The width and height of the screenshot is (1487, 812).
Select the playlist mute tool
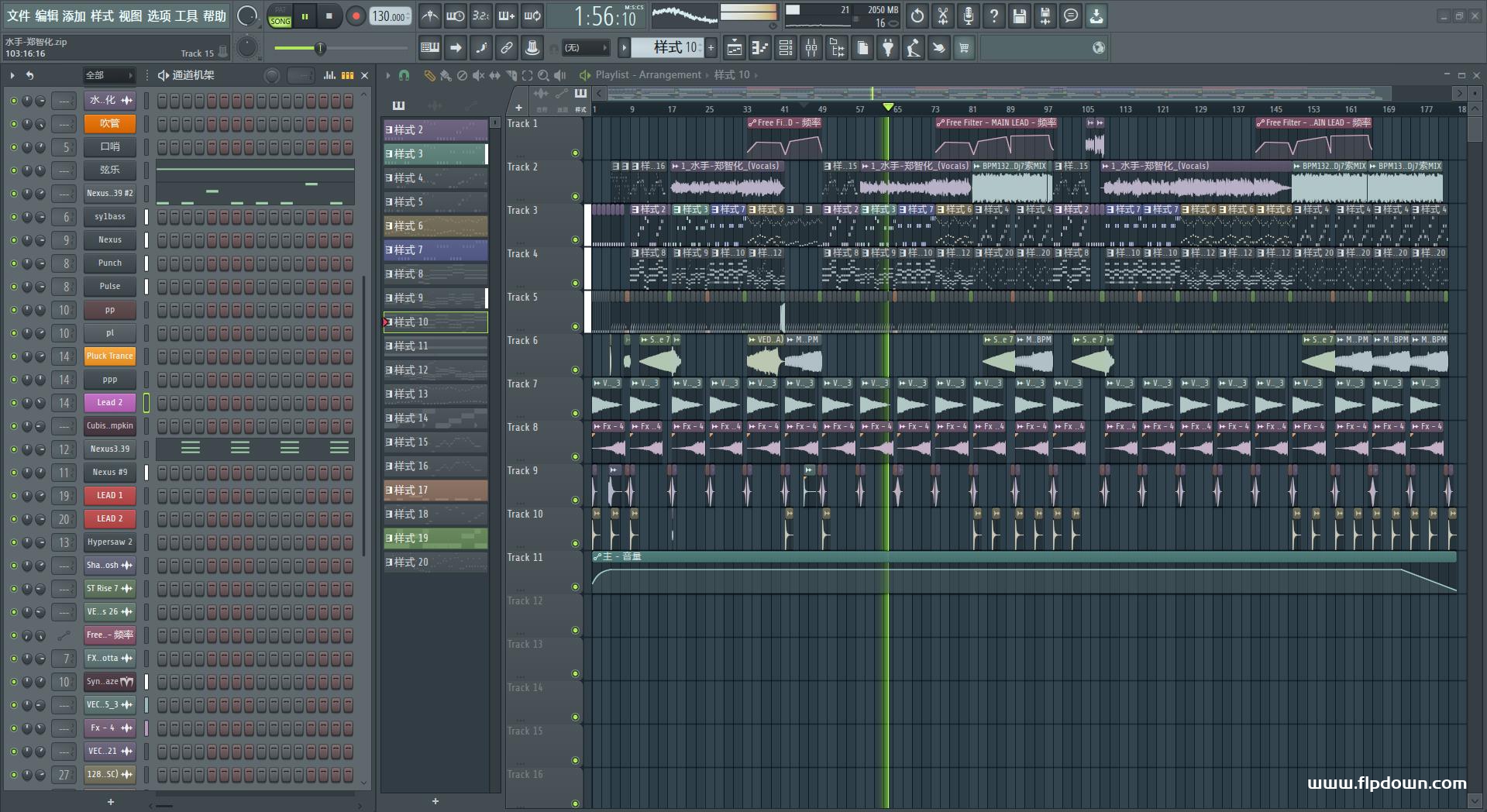point(478,75)
